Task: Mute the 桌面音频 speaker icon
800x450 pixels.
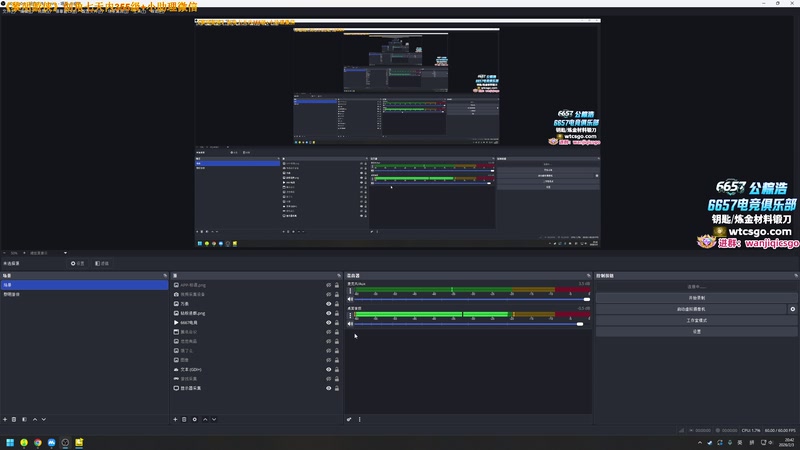Action: tap(350, 324)
